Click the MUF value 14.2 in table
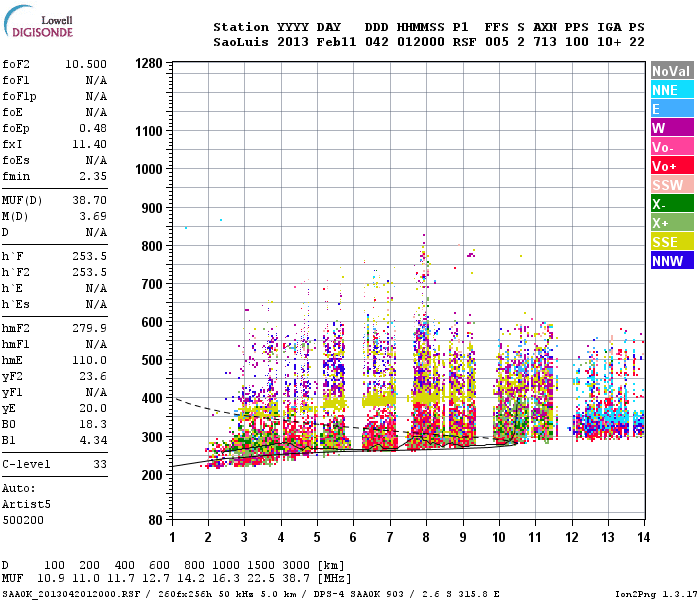This screenshot has height=600, width=700. (191, 579)
